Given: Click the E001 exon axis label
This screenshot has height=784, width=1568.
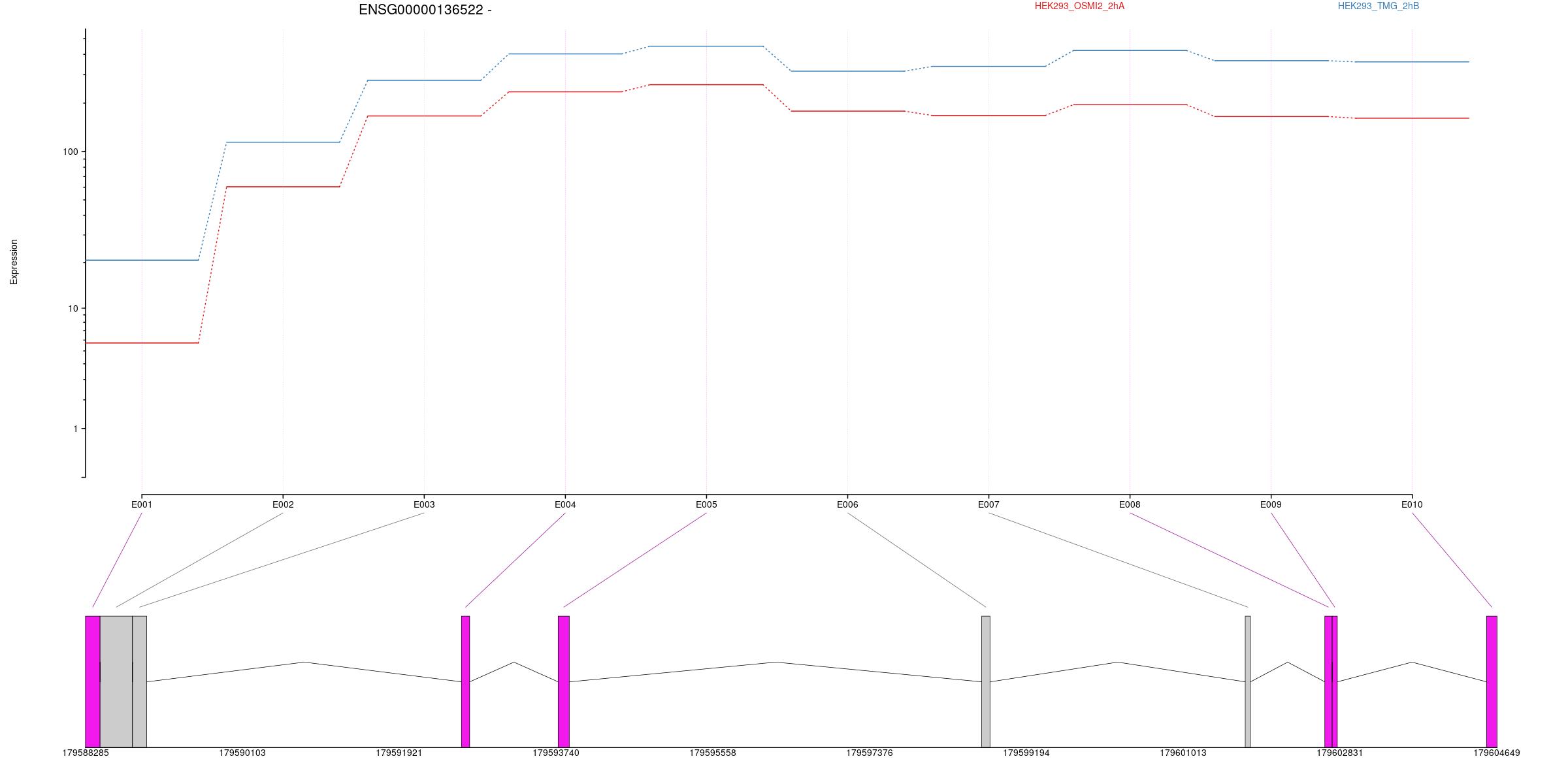Looking at the screenshot, I should click(142, 504).
